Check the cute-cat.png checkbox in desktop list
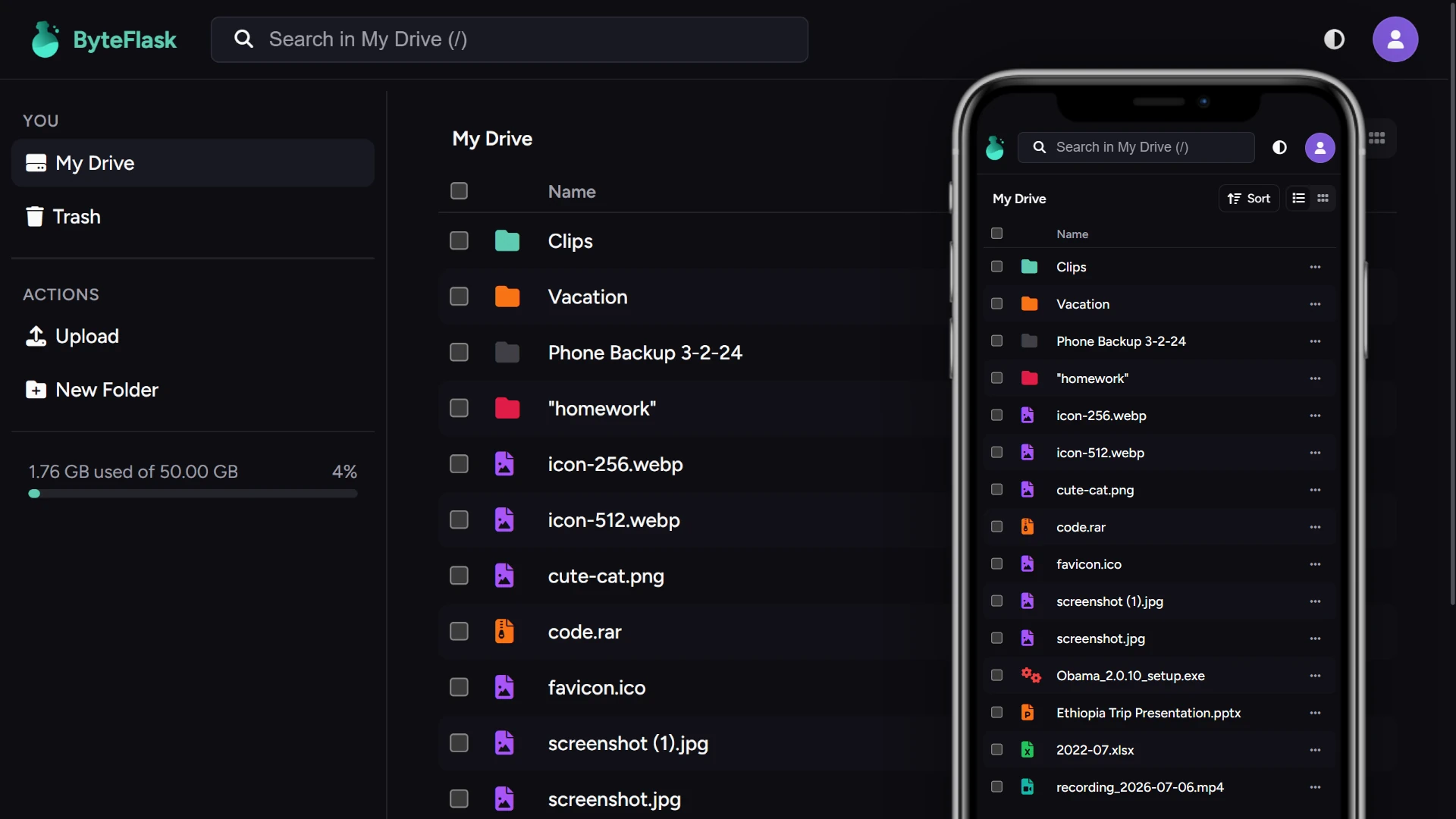 click(459, 576)
